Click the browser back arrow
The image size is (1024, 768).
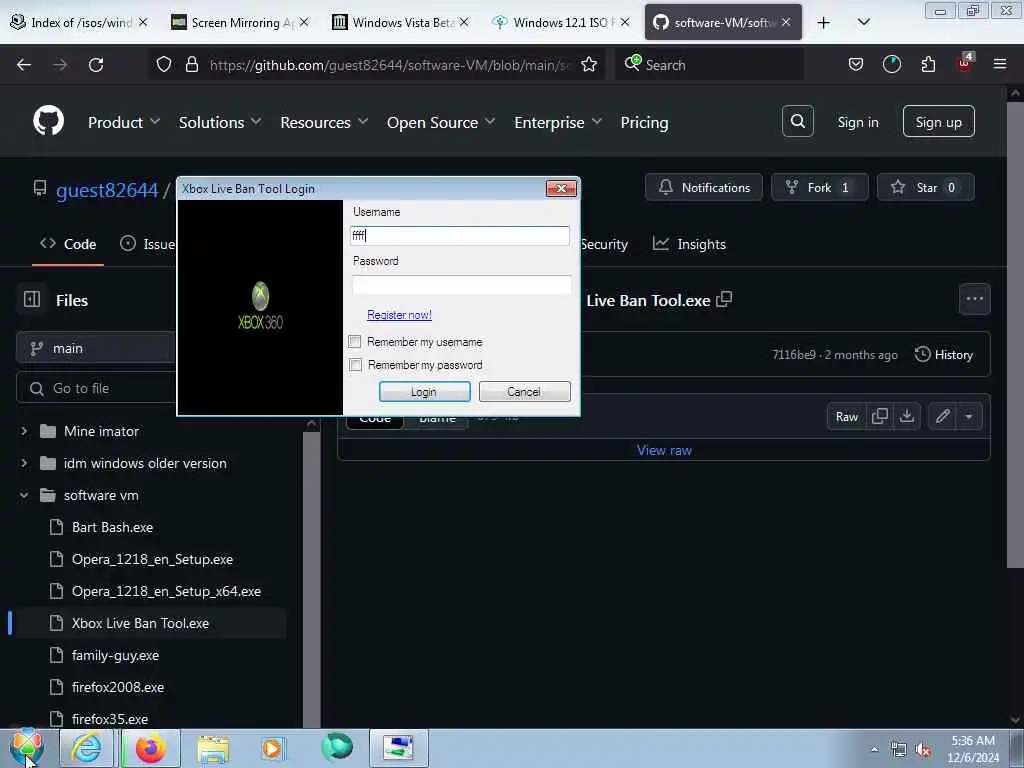24,65
